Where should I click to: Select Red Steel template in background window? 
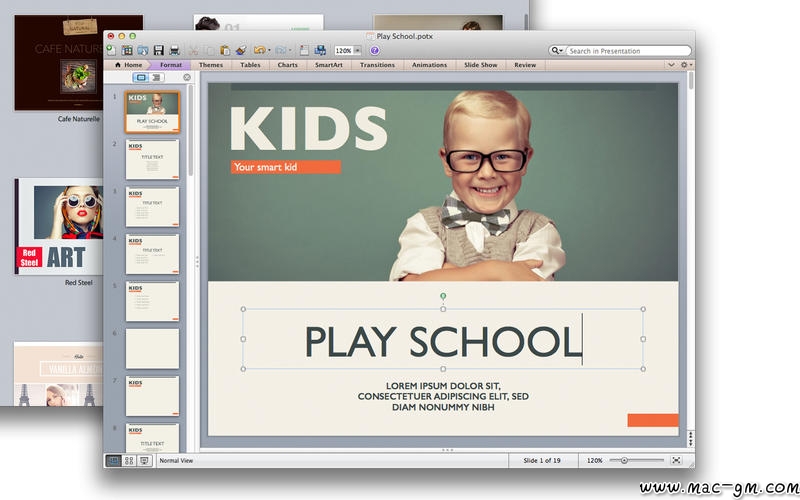click(x=59, y=227)
